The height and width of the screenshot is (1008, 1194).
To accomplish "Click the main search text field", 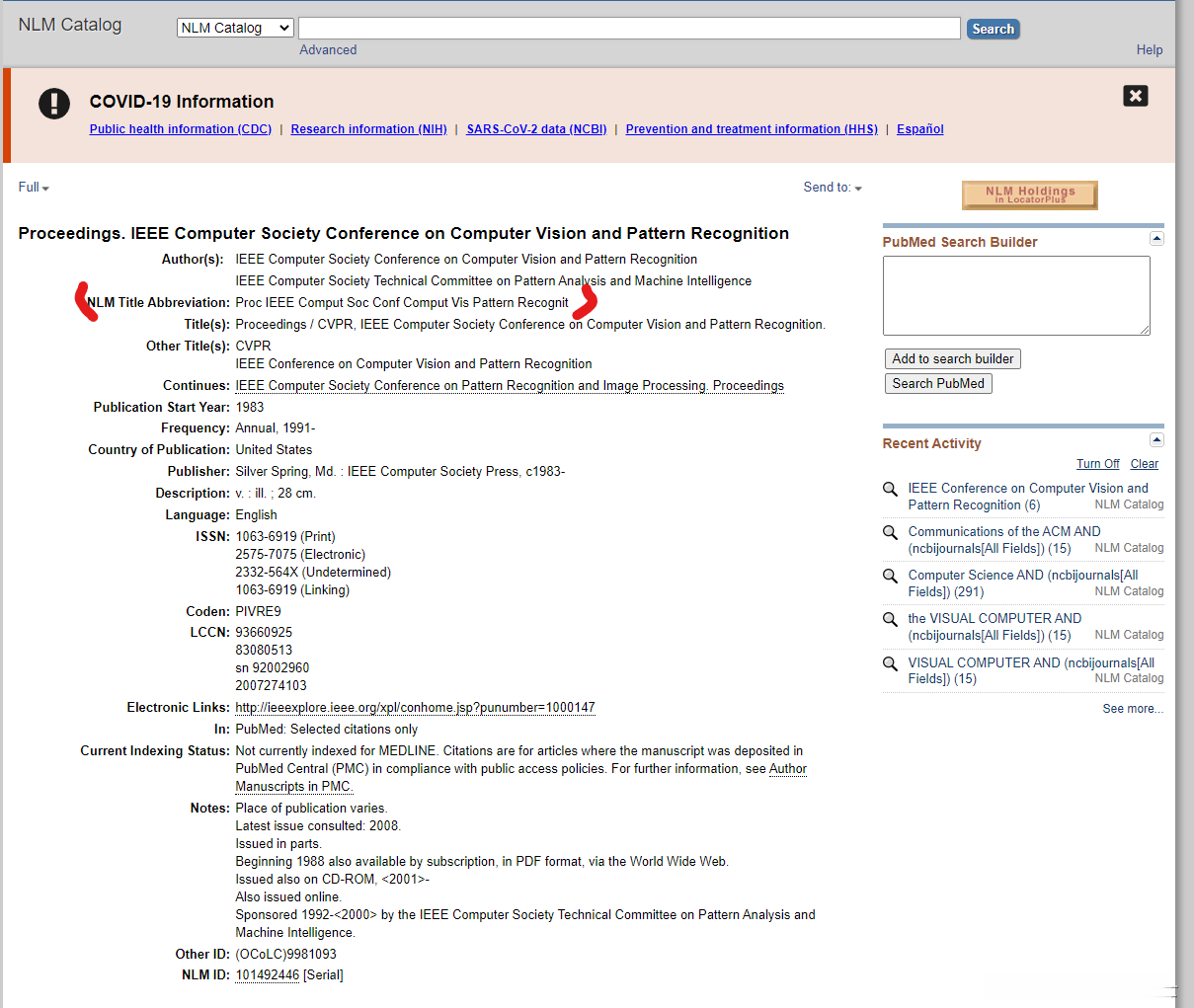I will (629, 28).
